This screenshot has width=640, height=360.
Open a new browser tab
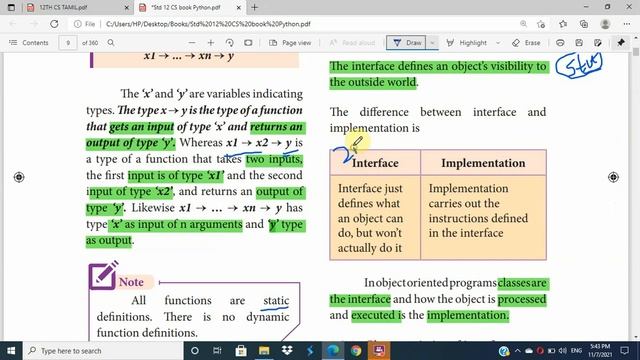254,7
